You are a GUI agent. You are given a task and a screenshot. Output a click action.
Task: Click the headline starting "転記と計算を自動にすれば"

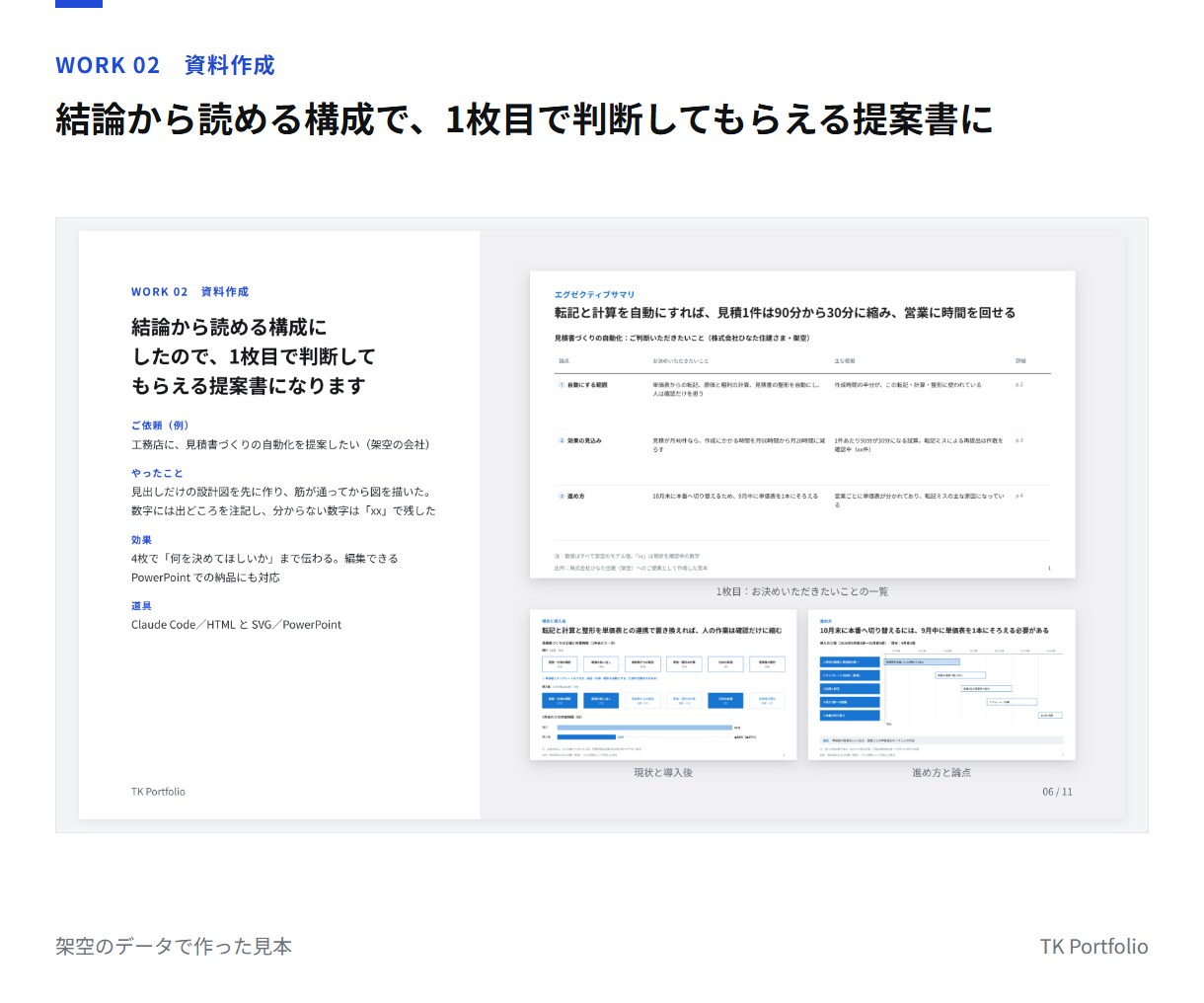click(785, 313)
